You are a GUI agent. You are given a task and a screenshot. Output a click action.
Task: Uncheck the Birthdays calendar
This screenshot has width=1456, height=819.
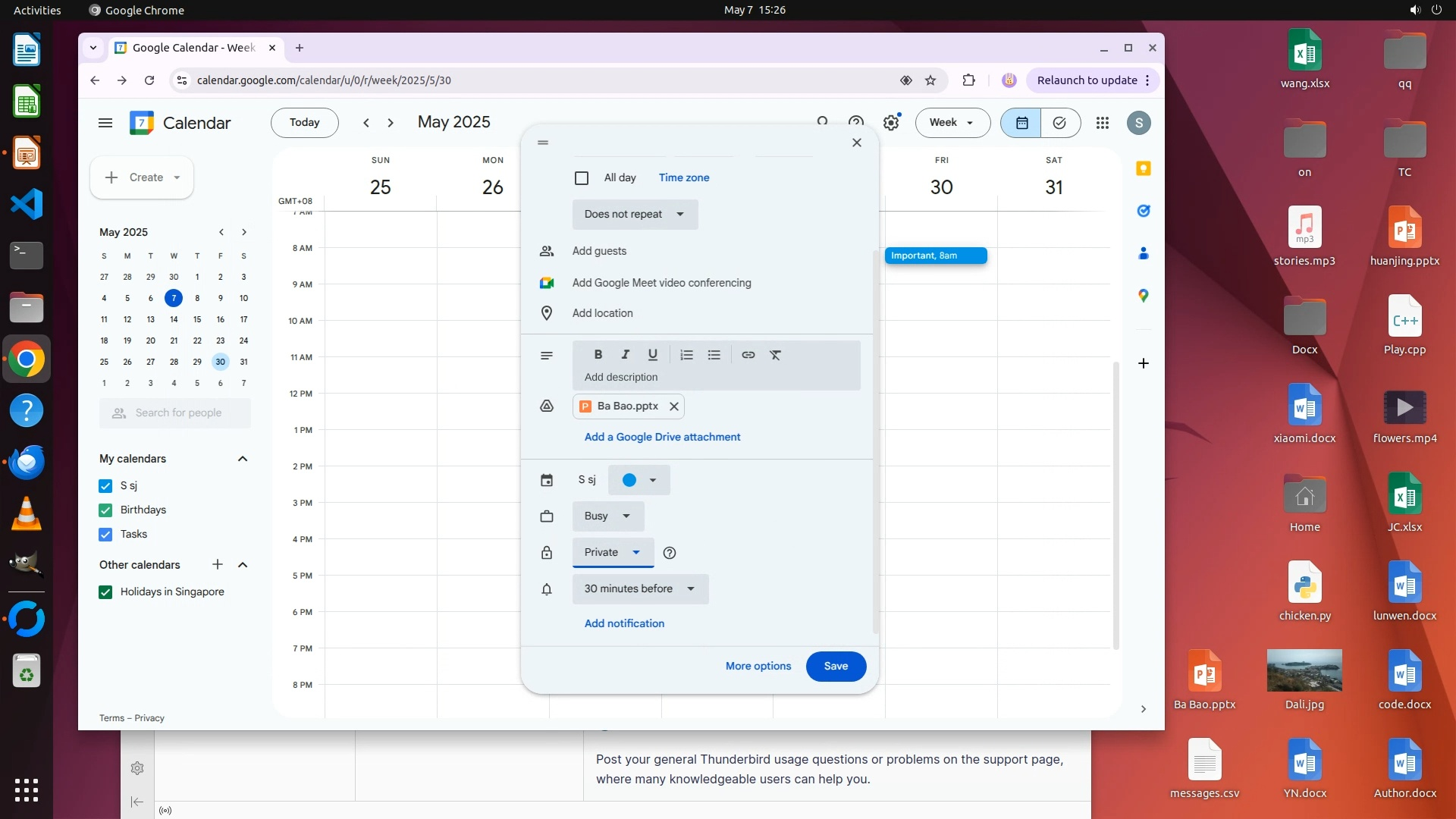click(105, 510)
